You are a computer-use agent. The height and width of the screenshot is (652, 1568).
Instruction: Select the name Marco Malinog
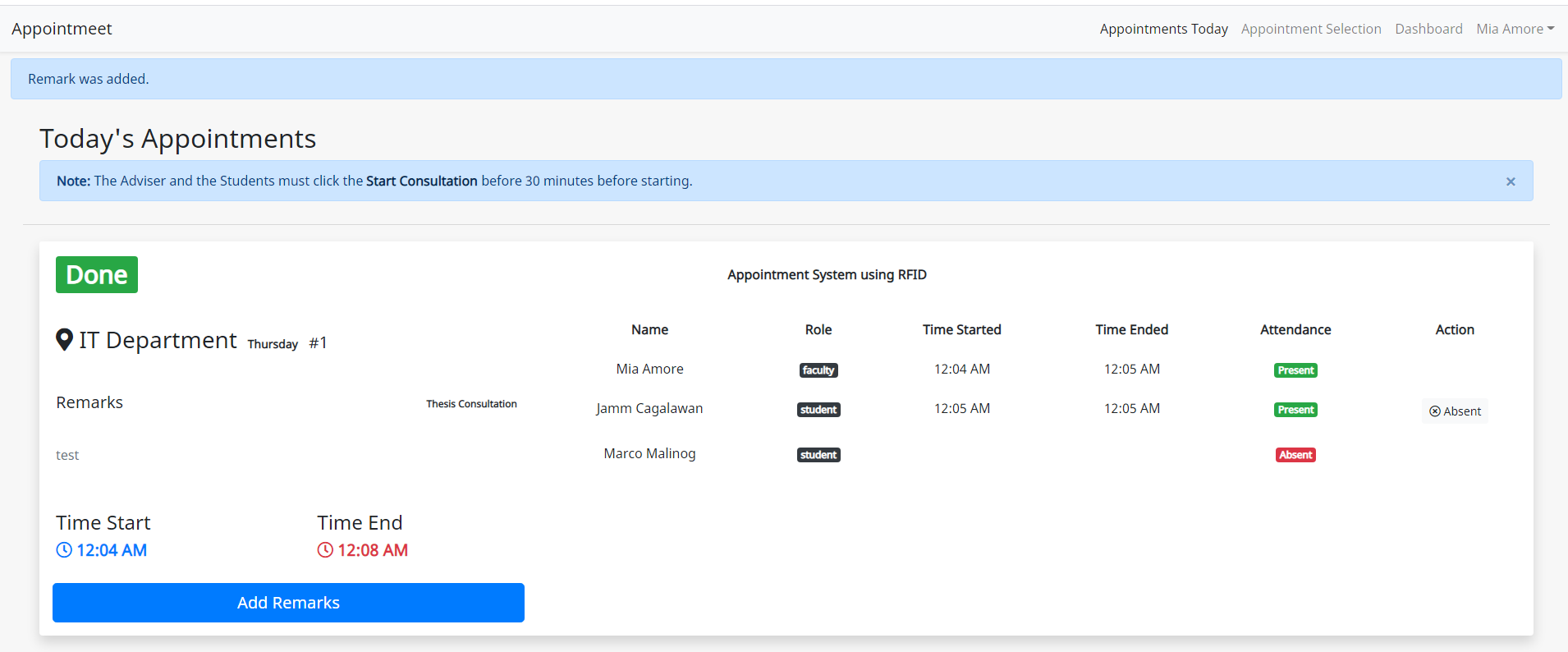pyautogui.click(x=649, y=453)
